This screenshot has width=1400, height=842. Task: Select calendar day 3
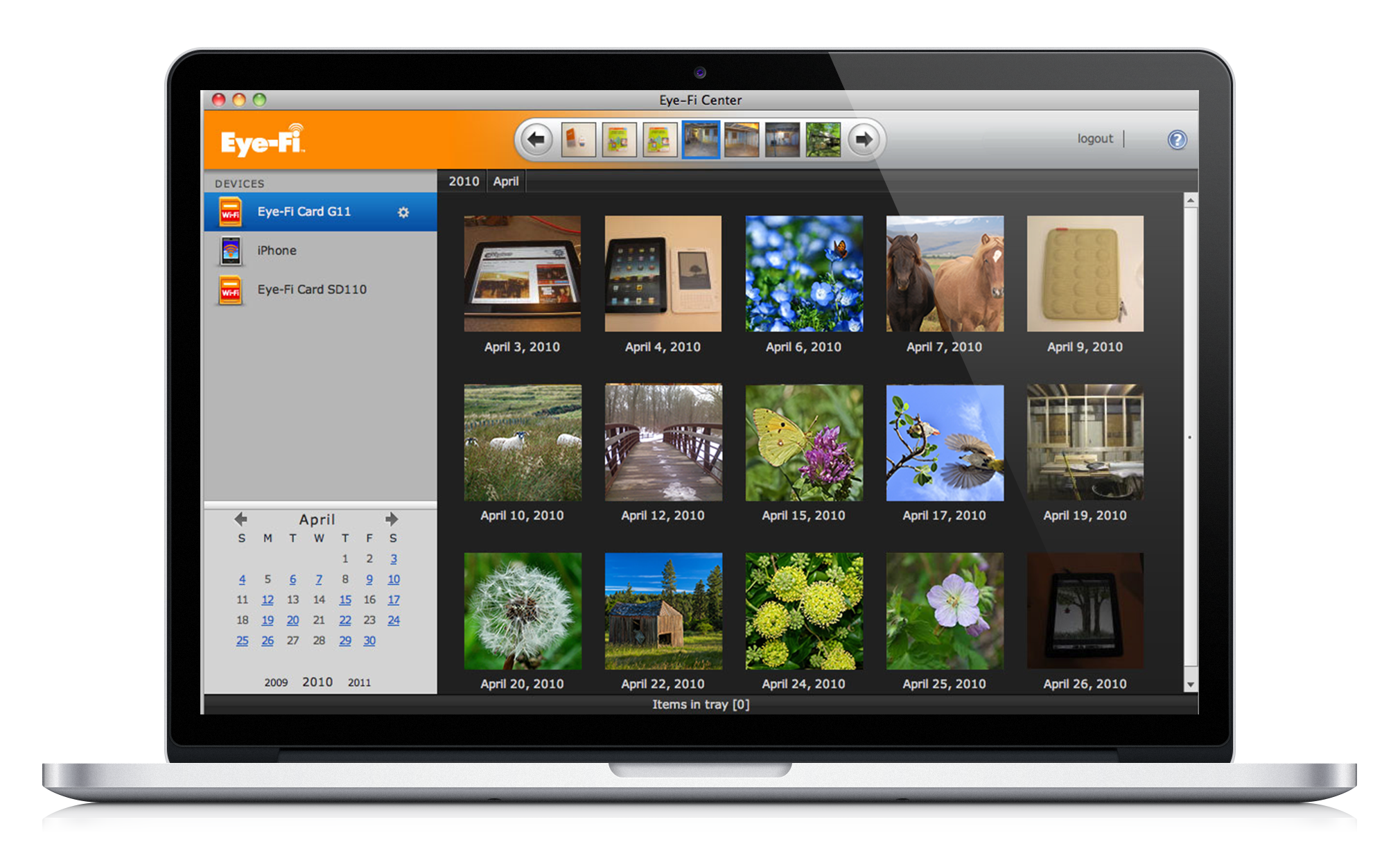point(394,559)
